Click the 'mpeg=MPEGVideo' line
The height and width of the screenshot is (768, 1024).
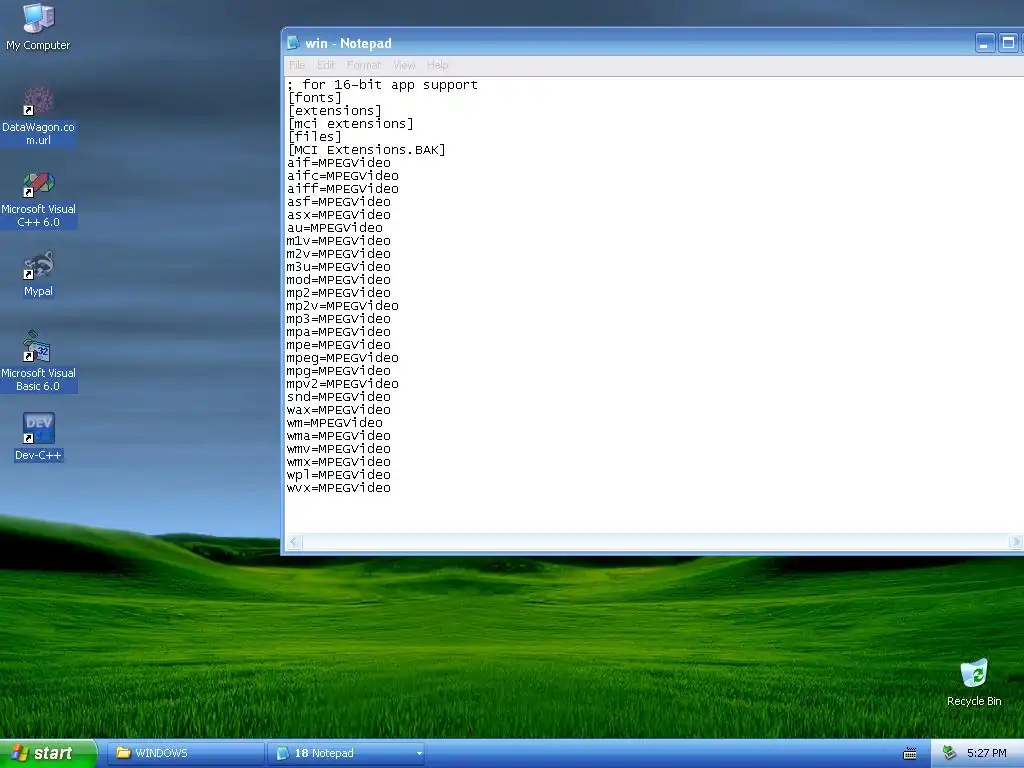pos(342,359)
